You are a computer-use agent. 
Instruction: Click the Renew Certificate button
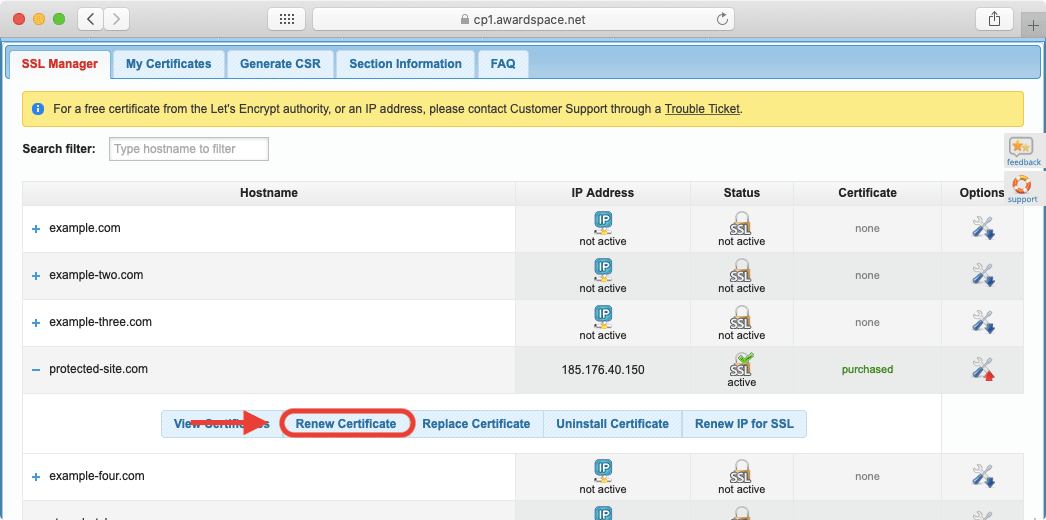pyautogui.click(x=346, y=424)
